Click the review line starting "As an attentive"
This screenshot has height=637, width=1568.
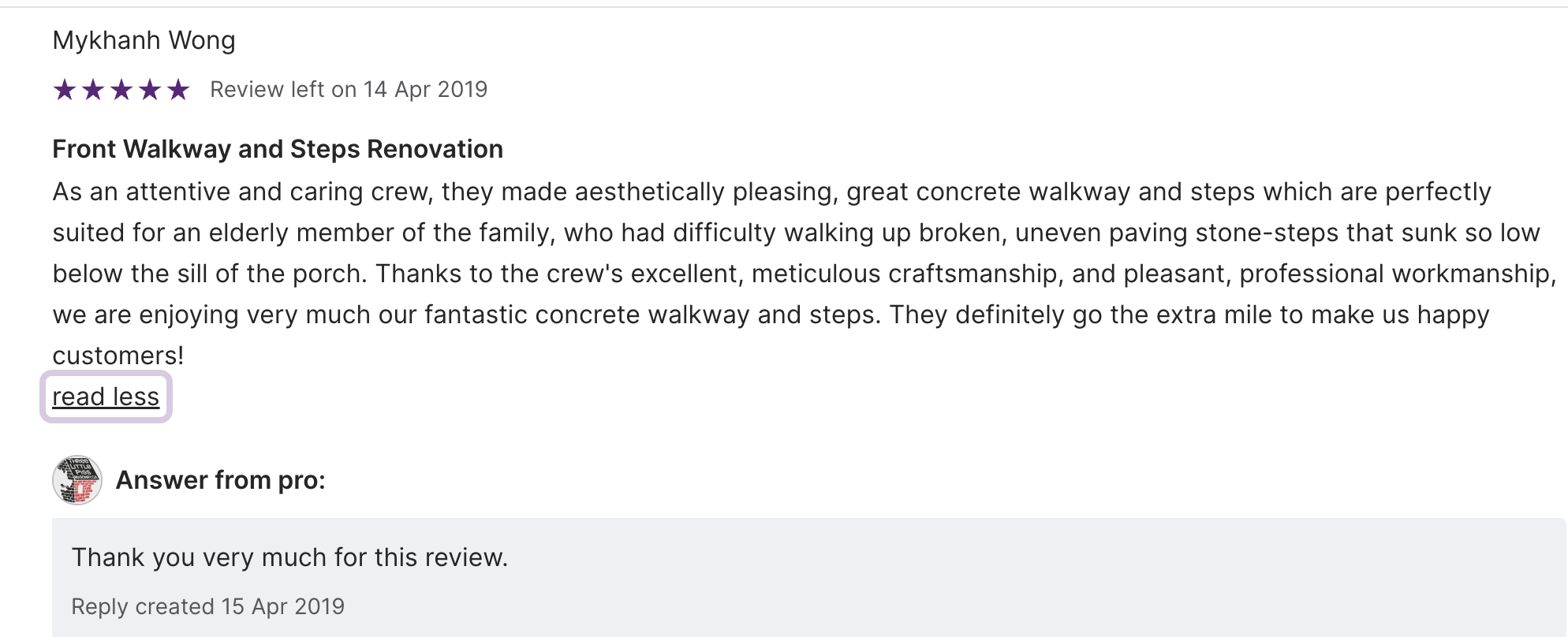pyautogui.click(x=771, y=192)
